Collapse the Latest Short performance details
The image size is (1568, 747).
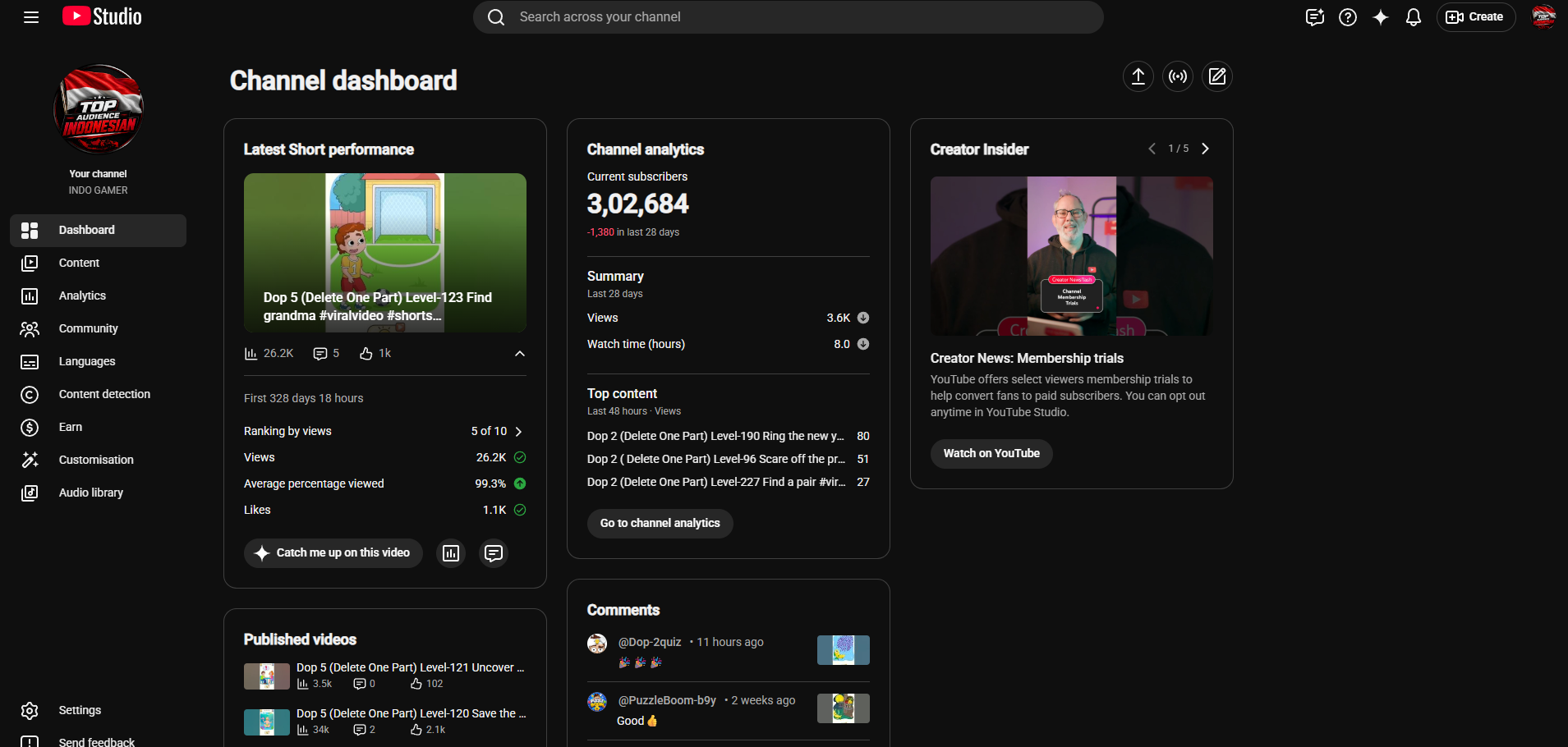point(520,354)
